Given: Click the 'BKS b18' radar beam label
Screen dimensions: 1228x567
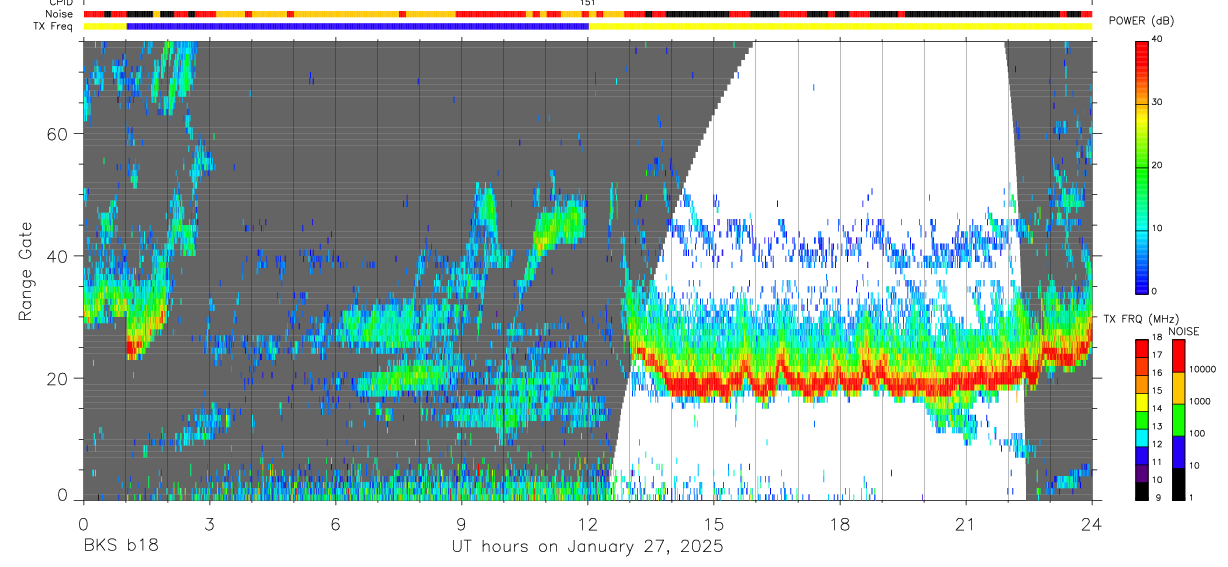Looking at the screenshot, I should [x=120, y=547].
